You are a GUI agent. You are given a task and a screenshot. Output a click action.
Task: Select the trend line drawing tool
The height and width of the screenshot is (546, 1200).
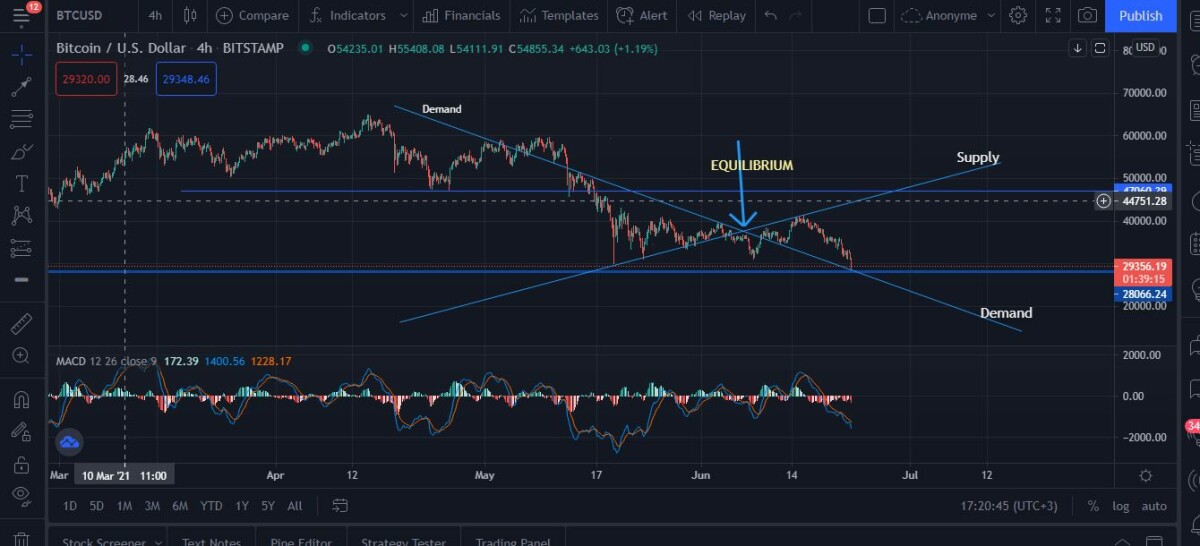pyautogui.click(x=21, y=88)
